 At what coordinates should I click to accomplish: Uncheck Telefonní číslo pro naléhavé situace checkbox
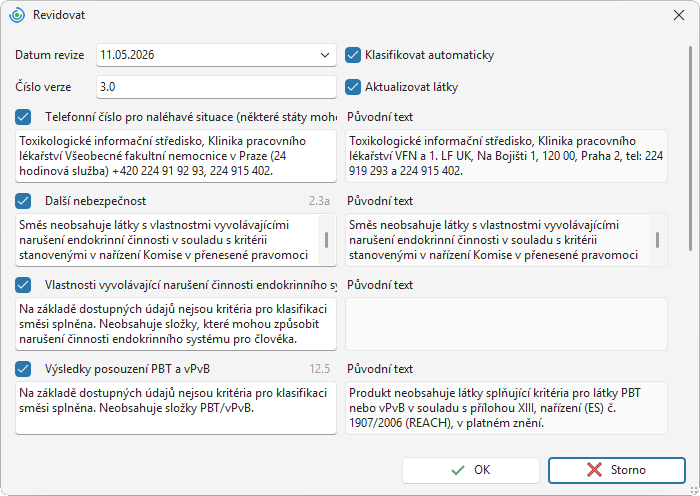pos(23,117)
